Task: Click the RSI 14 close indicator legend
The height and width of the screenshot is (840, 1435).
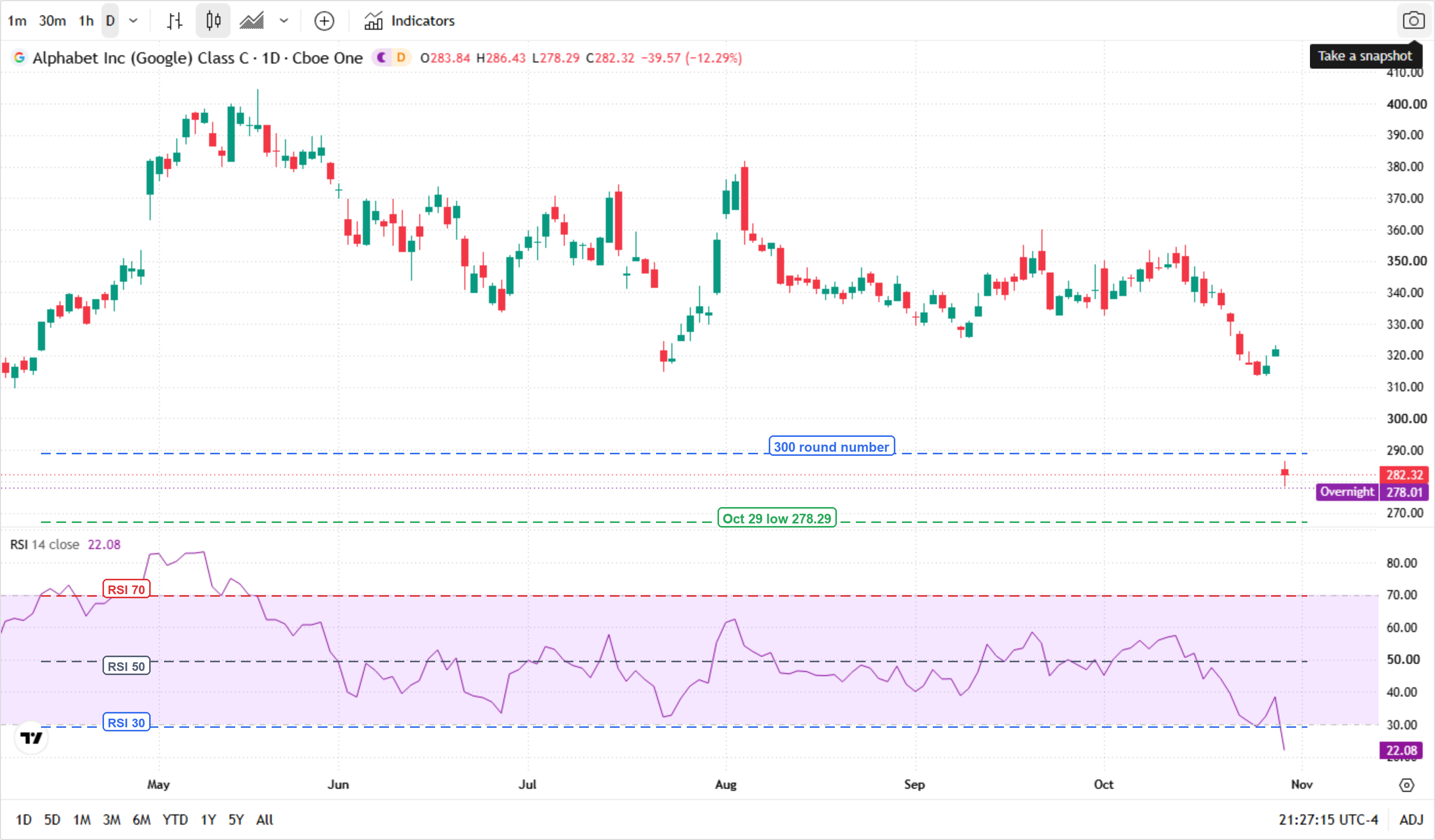Action: 65,544
